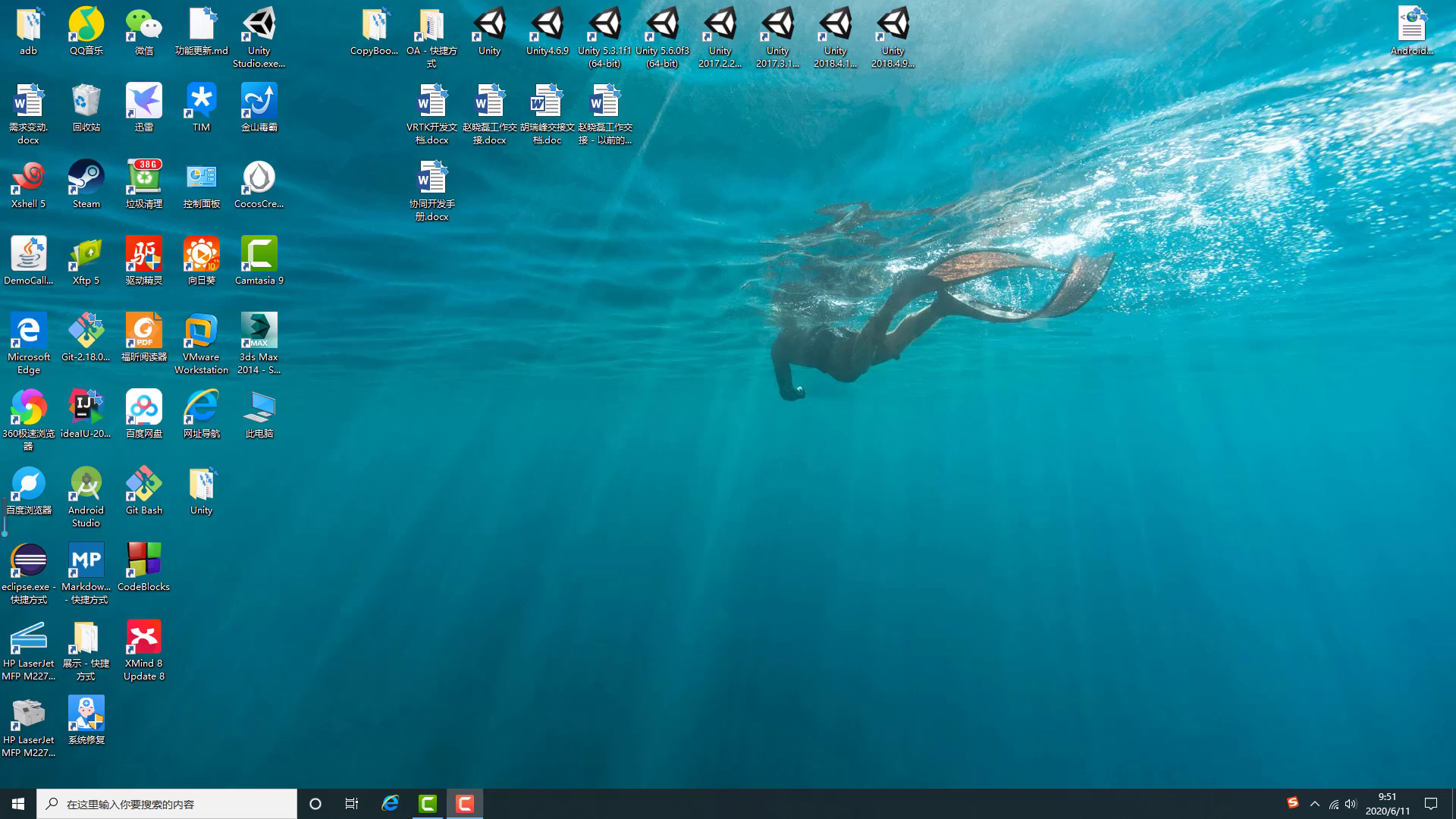Select the eclipse.exe shortcut icon
This screenshot has height=819, width=1456.
pyautogui.click(x=29, y=574)
